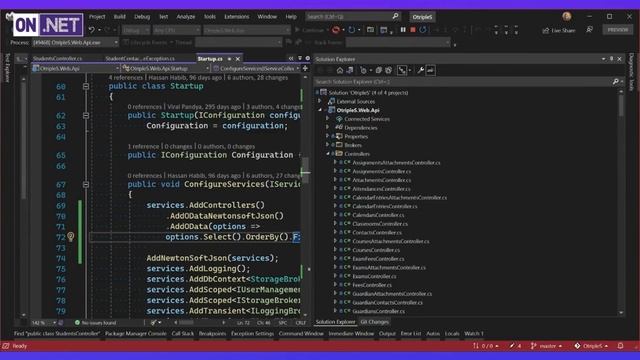Open the Any CPU platform dropdown
This screenshot has height=360, width=640.
(x=177, y=30)
